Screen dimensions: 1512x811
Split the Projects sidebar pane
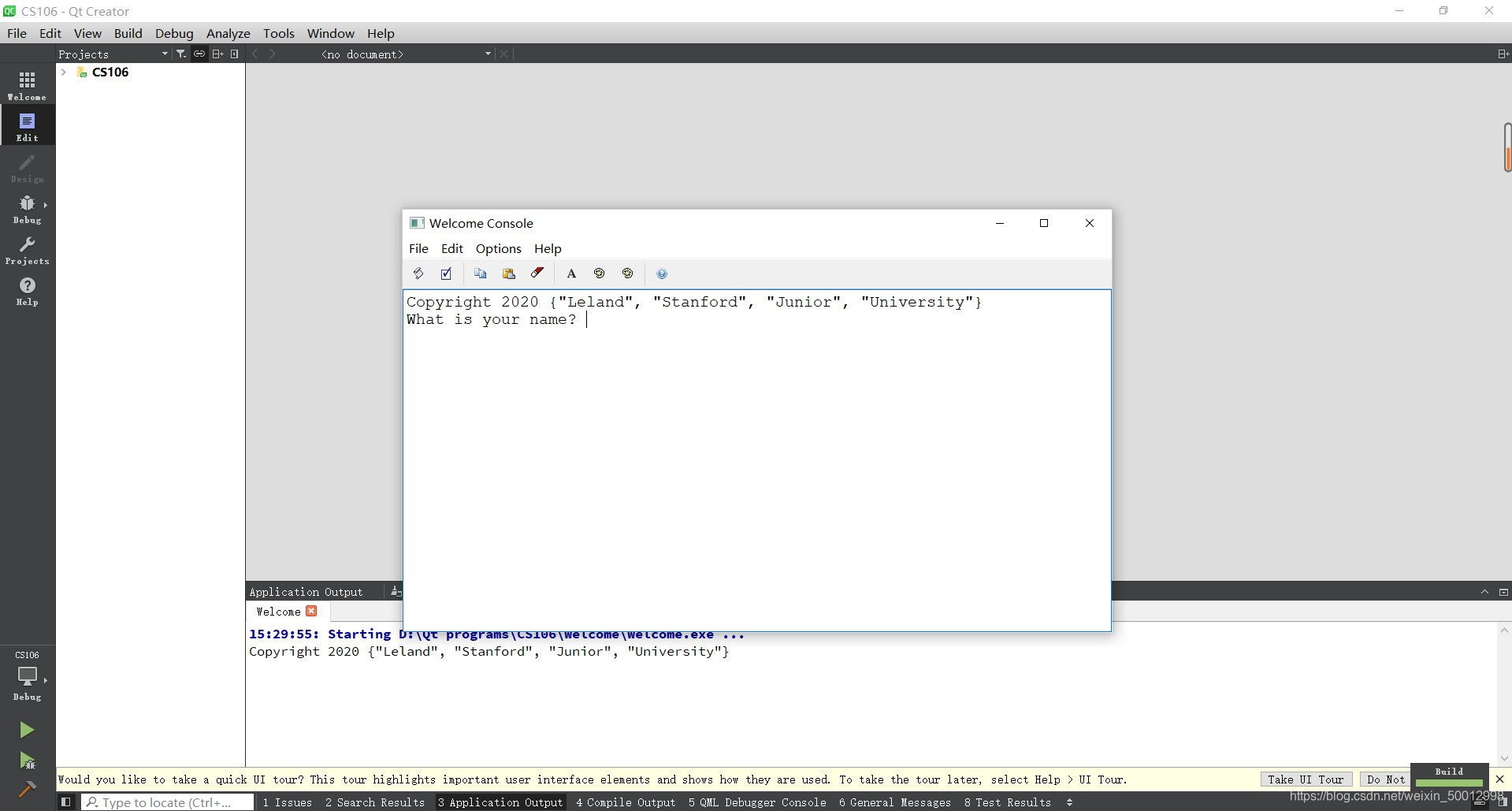(x=217, y=54)
